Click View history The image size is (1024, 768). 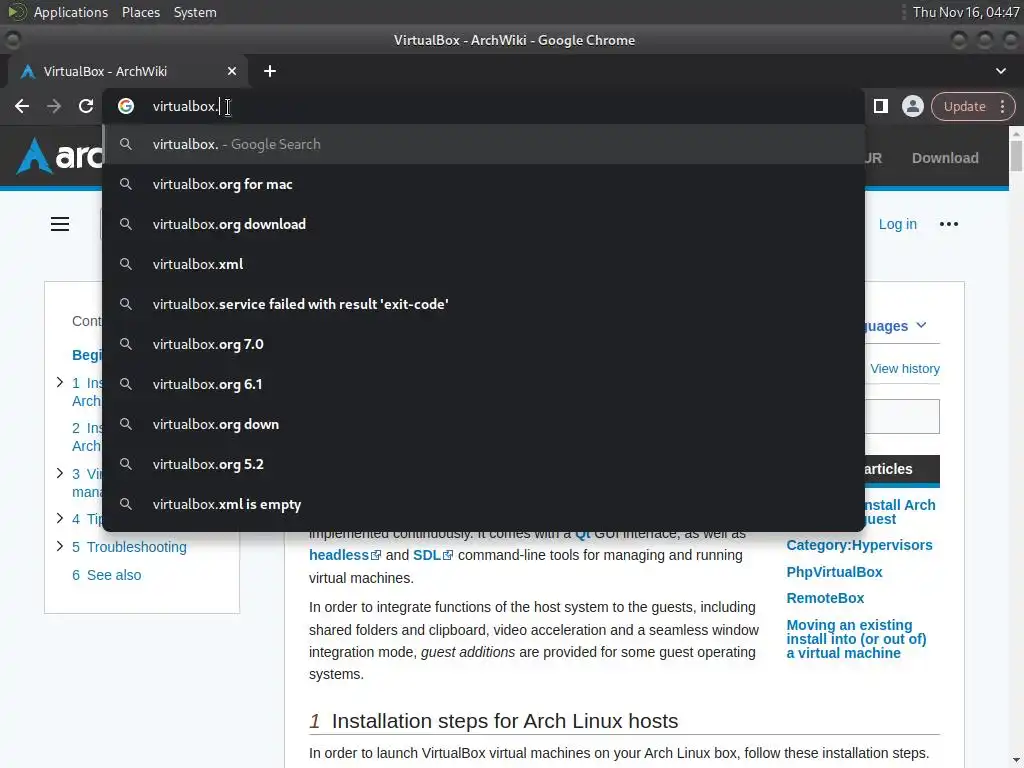(x=904, y=368)
